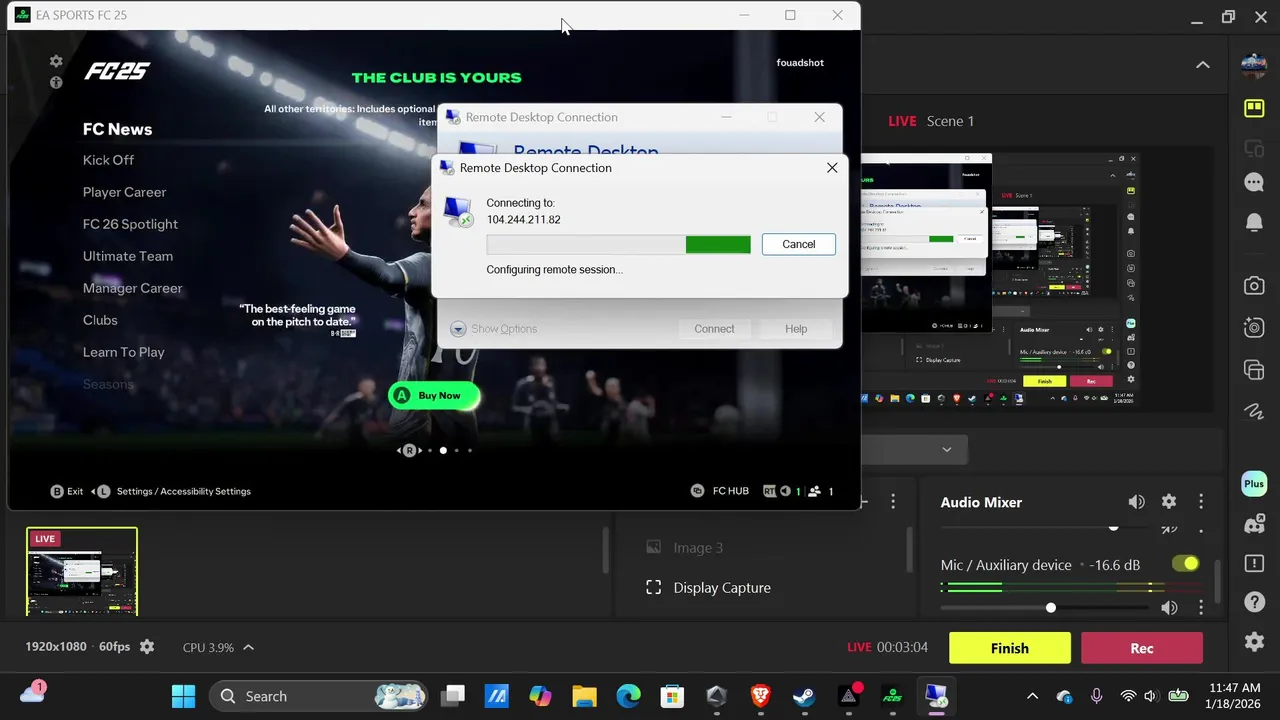Click Connect in background Remote Desktop window
Screen dimensions: 1280x720
(714, 329)
